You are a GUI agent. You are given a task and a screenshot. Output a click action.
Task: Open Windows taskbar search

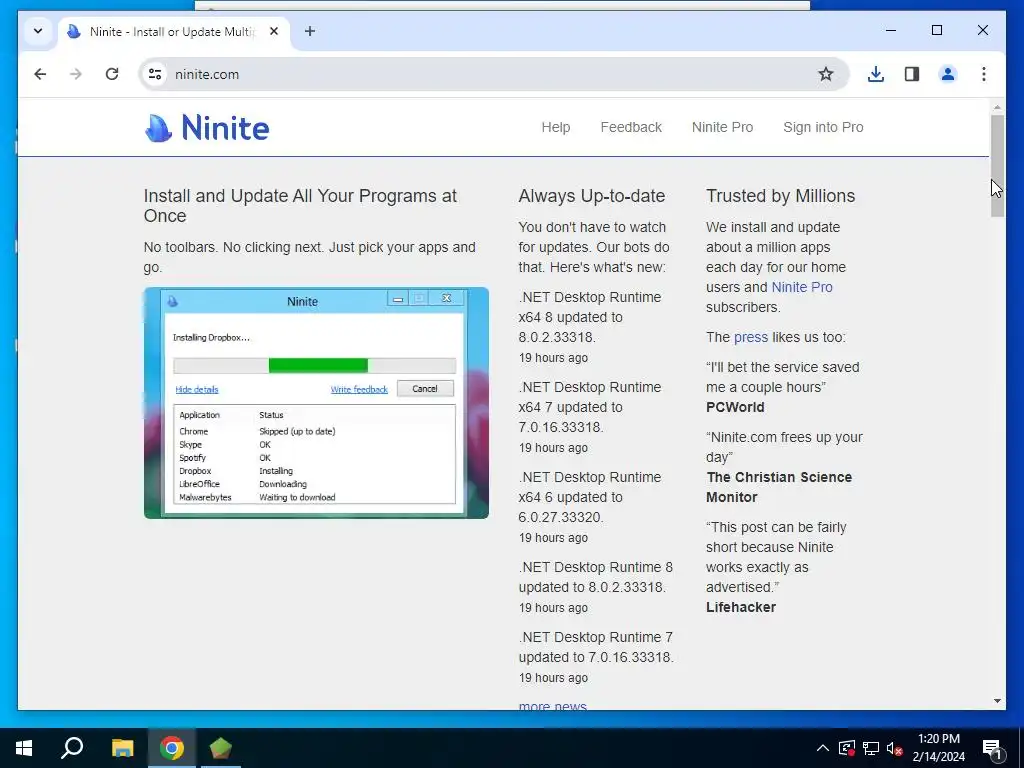pos(72,748)
